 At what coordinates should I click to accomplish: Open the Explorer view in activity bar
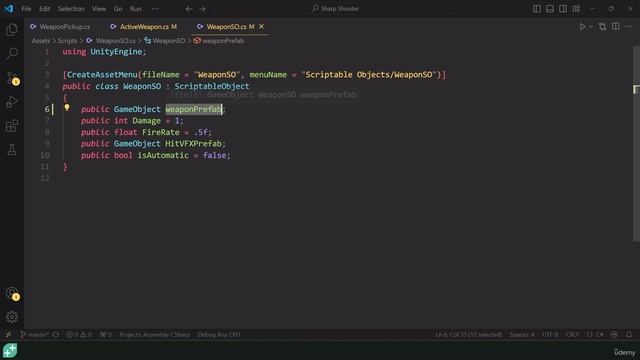click(12, 29)
